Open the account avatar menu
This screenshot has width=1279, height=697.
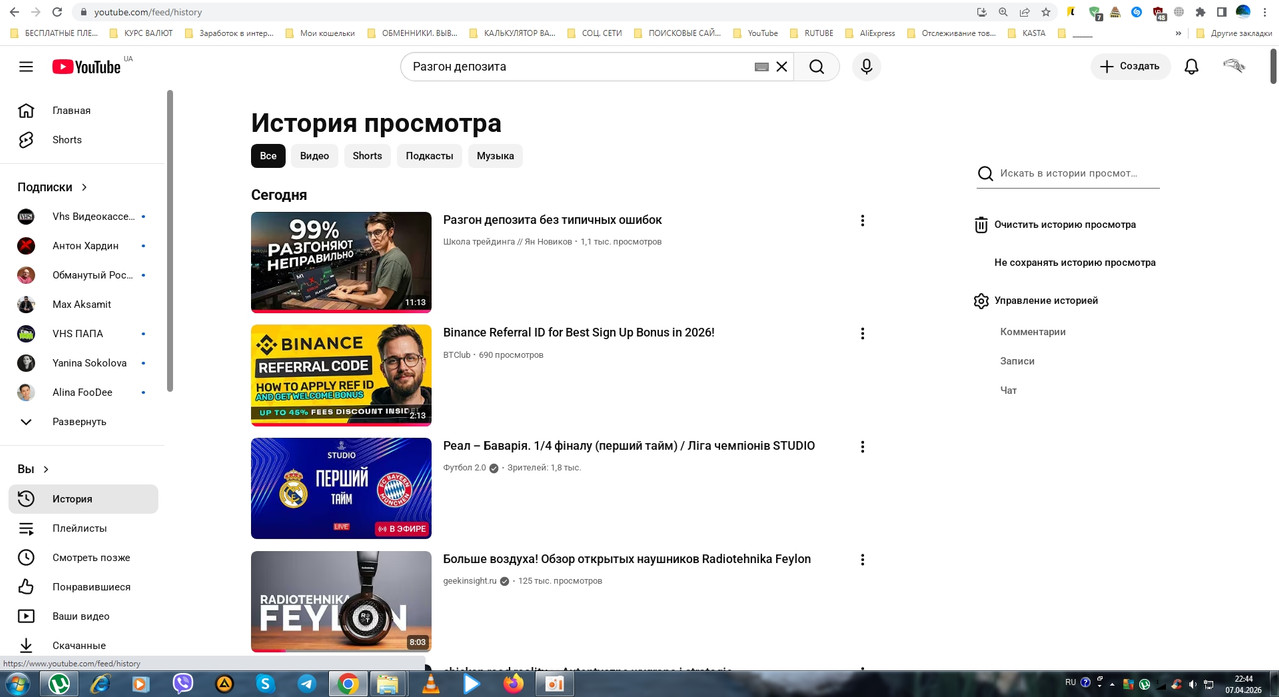[x=1234, y=66]
